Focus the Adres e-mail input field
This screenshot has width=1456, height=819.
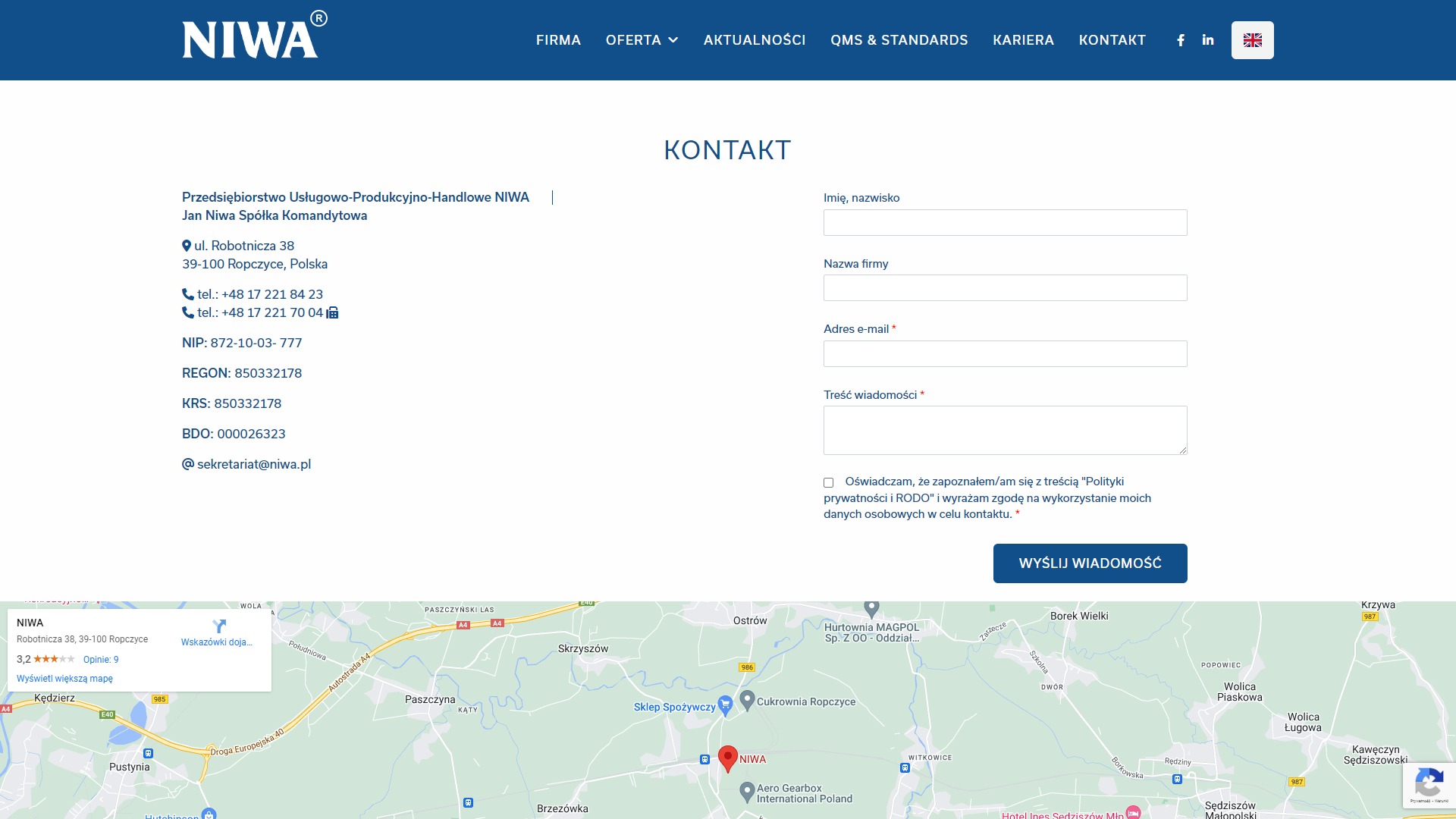pyautogui.click(x=1006, y=354)
